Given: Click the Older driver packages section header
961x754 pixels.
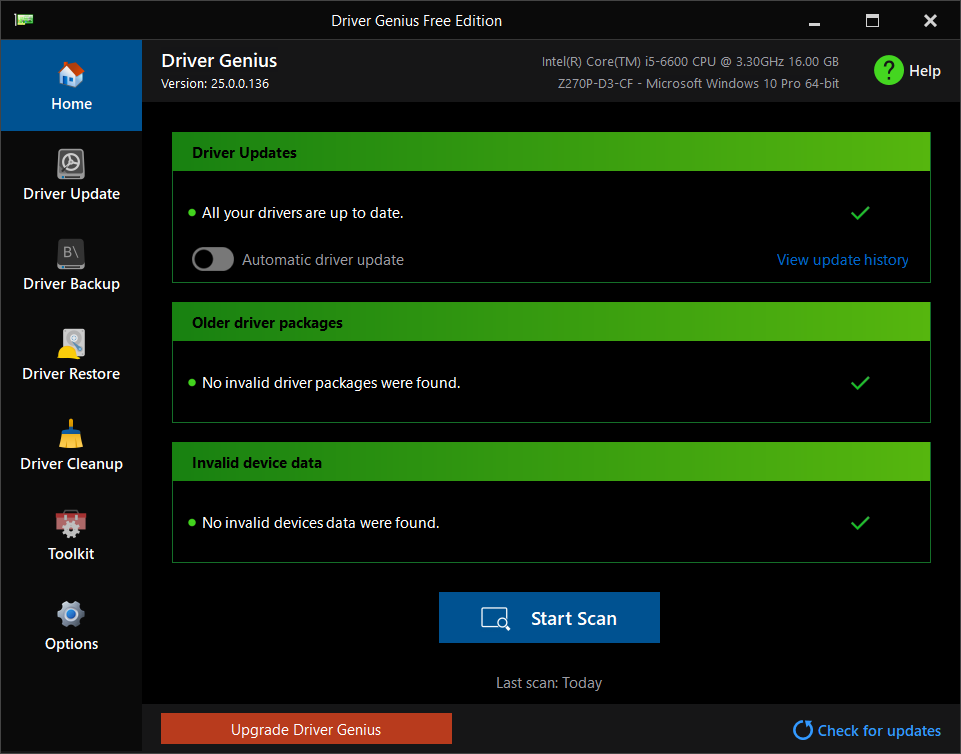Looking at the screenshot, I should coord(551,322).
